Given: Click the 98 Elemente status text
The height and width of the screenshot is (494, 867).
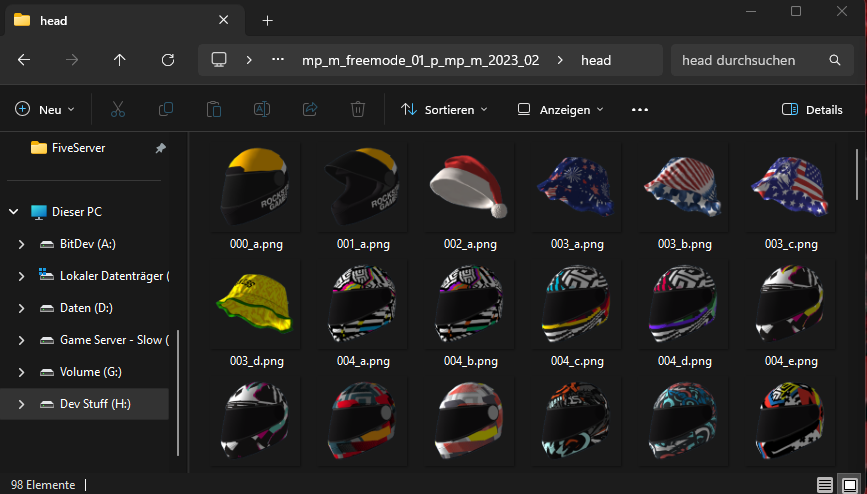Looking at the screenshot, I should pyautogui.click(x=43, y=485).
